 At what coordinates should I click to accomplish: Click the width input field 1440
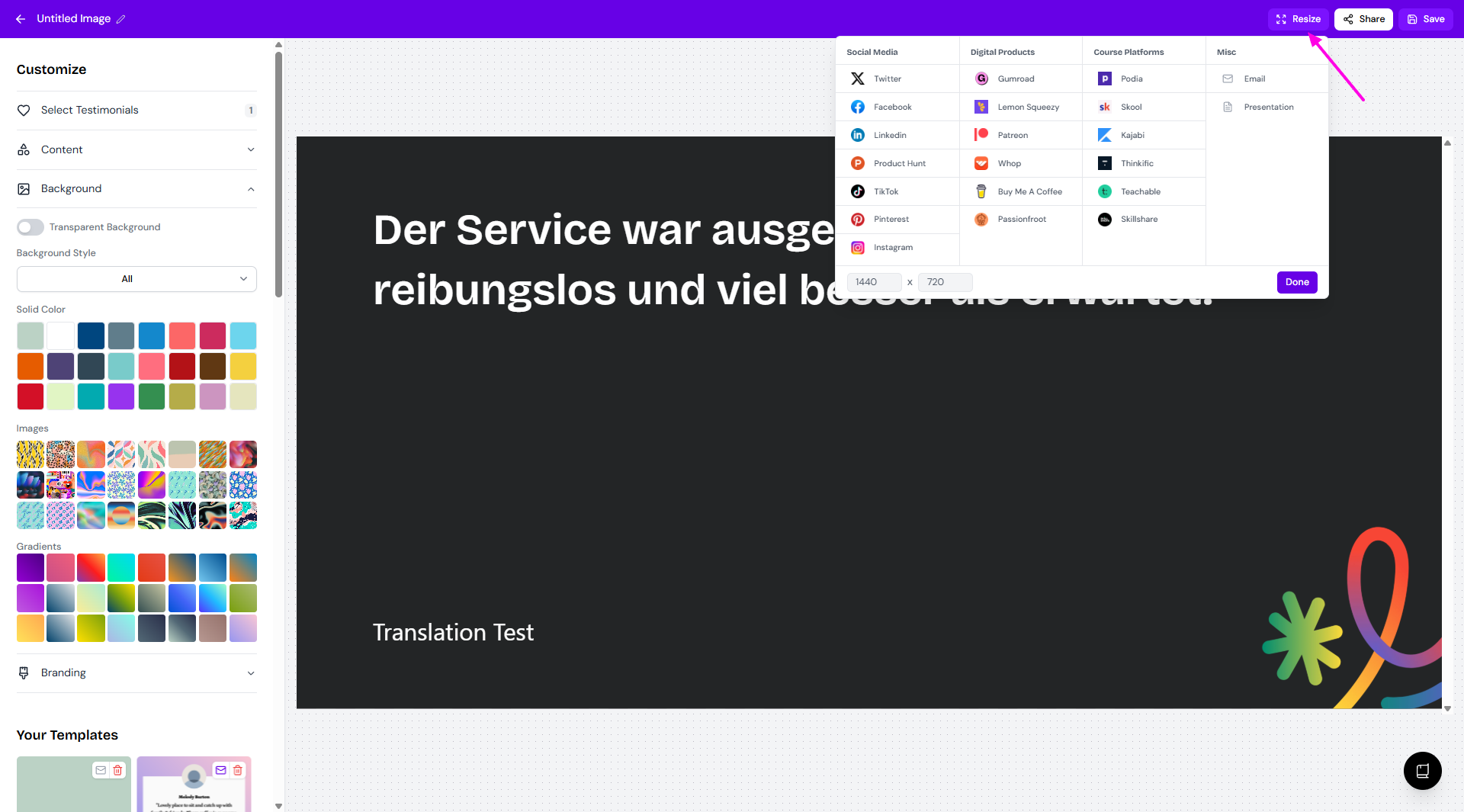click(874, 282)
